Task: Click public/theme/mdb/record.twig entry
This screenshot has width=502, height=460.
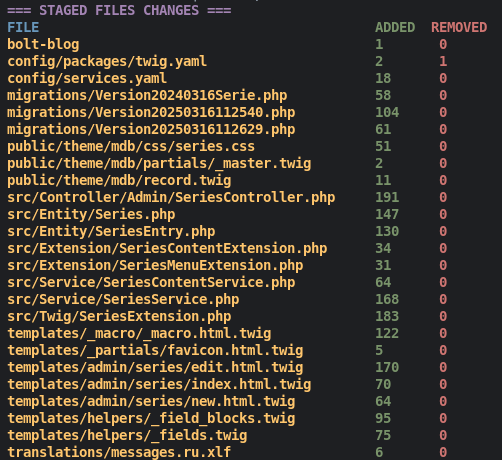Action: coord(119,181)
